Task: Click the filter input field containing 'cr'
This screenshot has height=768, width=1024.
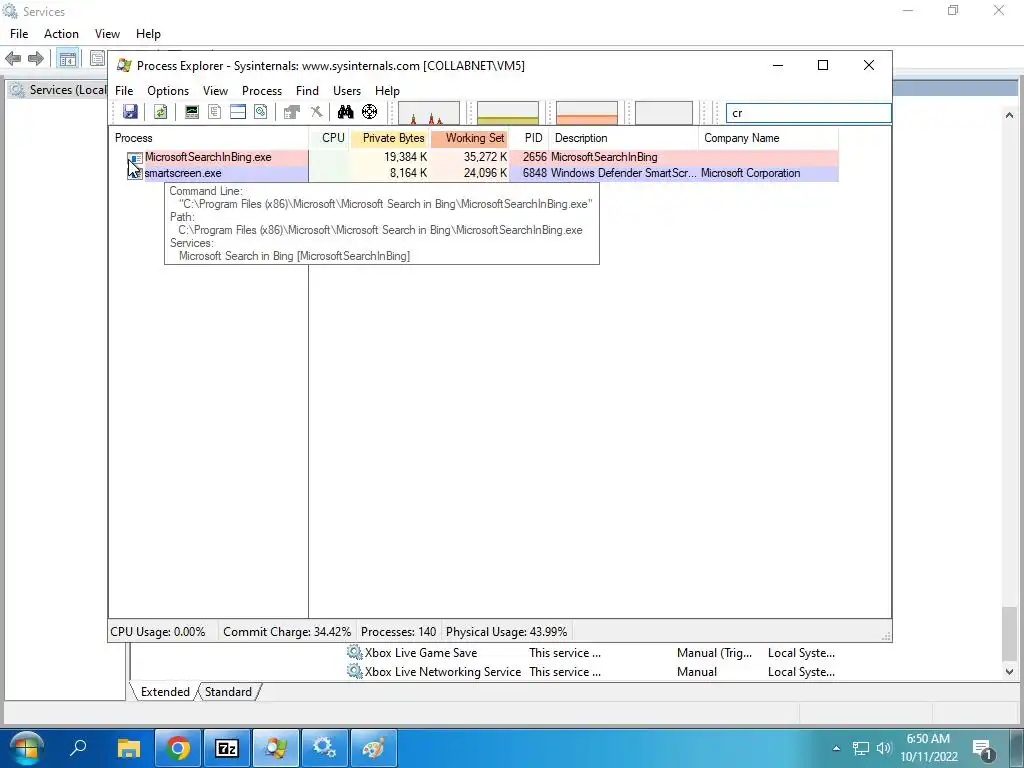Action: (808, 113)
